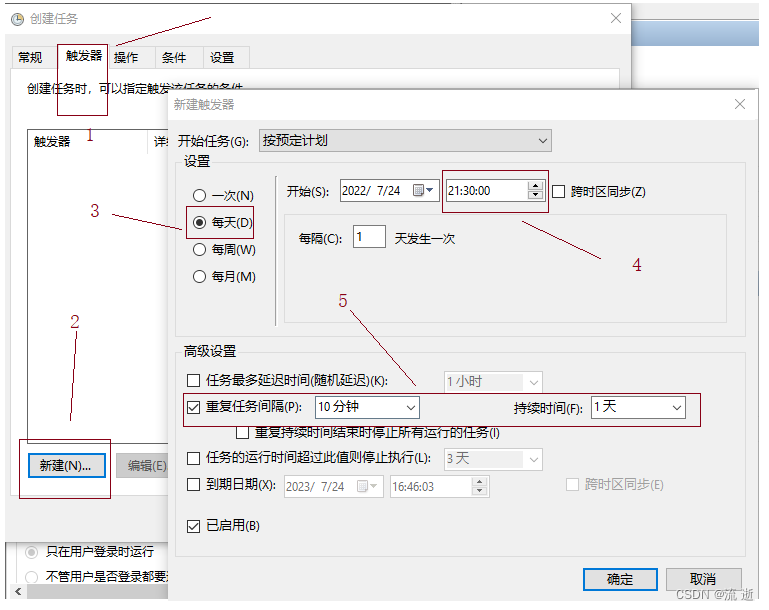The image size is (769, 610).
Task: Click the 每隔(C) days interval field
Action: (369, 237)
